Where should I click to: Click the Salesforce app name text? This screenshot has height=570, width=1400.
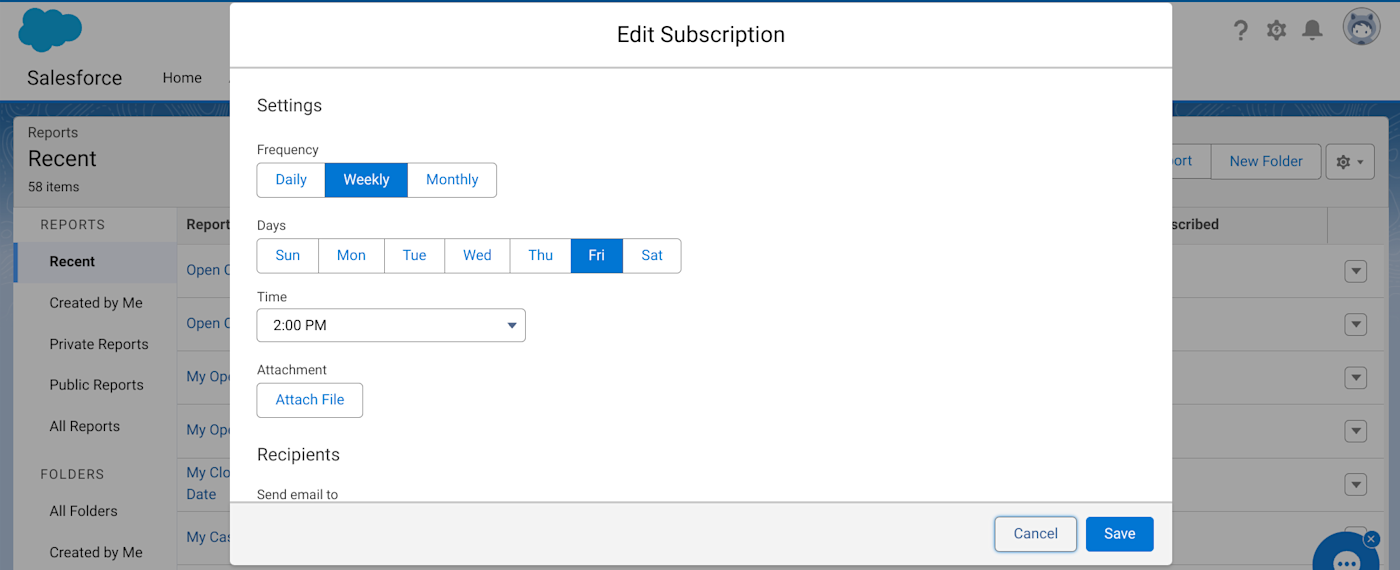click(75, 78)
